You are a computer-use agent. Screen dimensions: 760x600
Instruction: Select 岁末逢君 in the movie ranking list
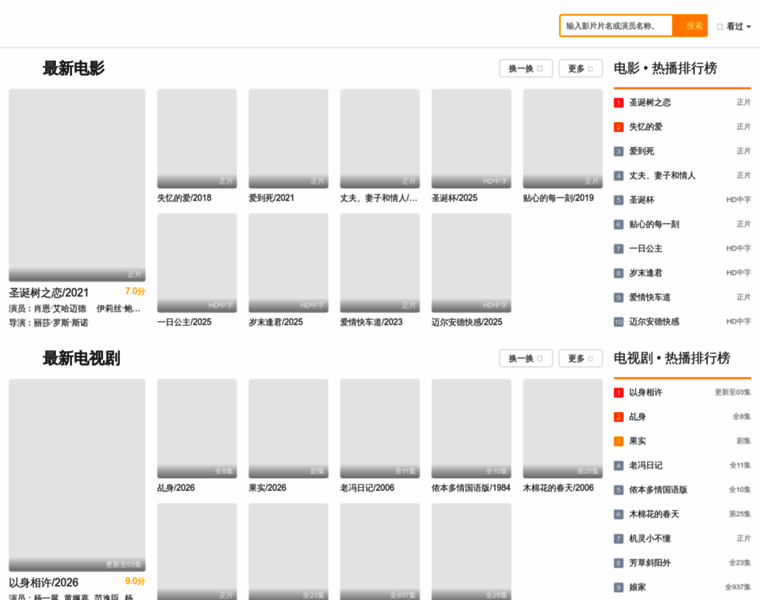click(682, 273)
